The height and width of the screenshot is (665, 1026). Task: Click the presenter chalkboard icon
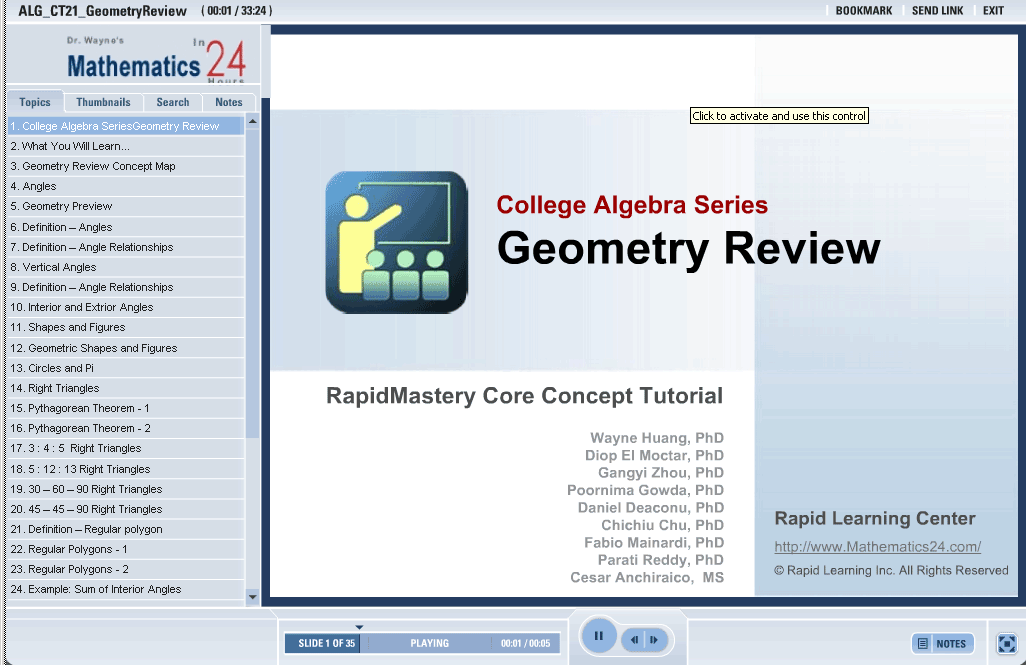[x=396, y=242]
